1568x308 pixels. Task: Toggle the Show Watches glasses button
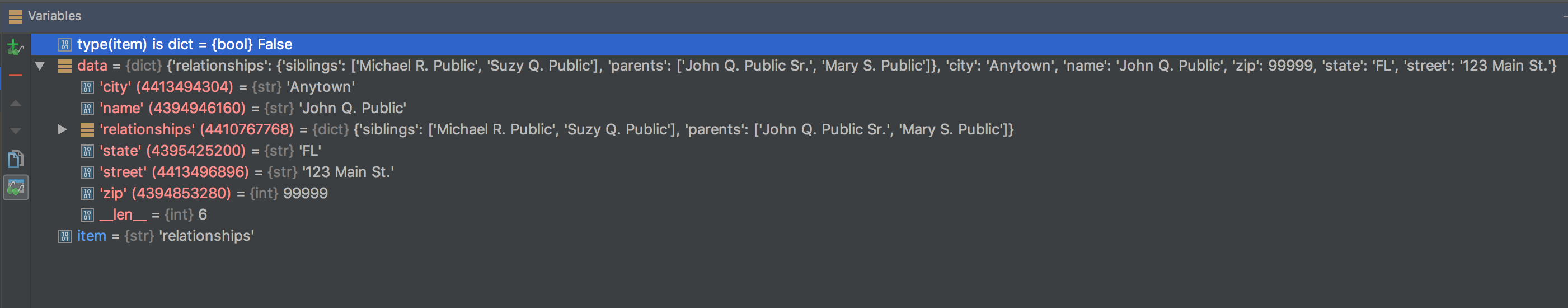[16, 188]
